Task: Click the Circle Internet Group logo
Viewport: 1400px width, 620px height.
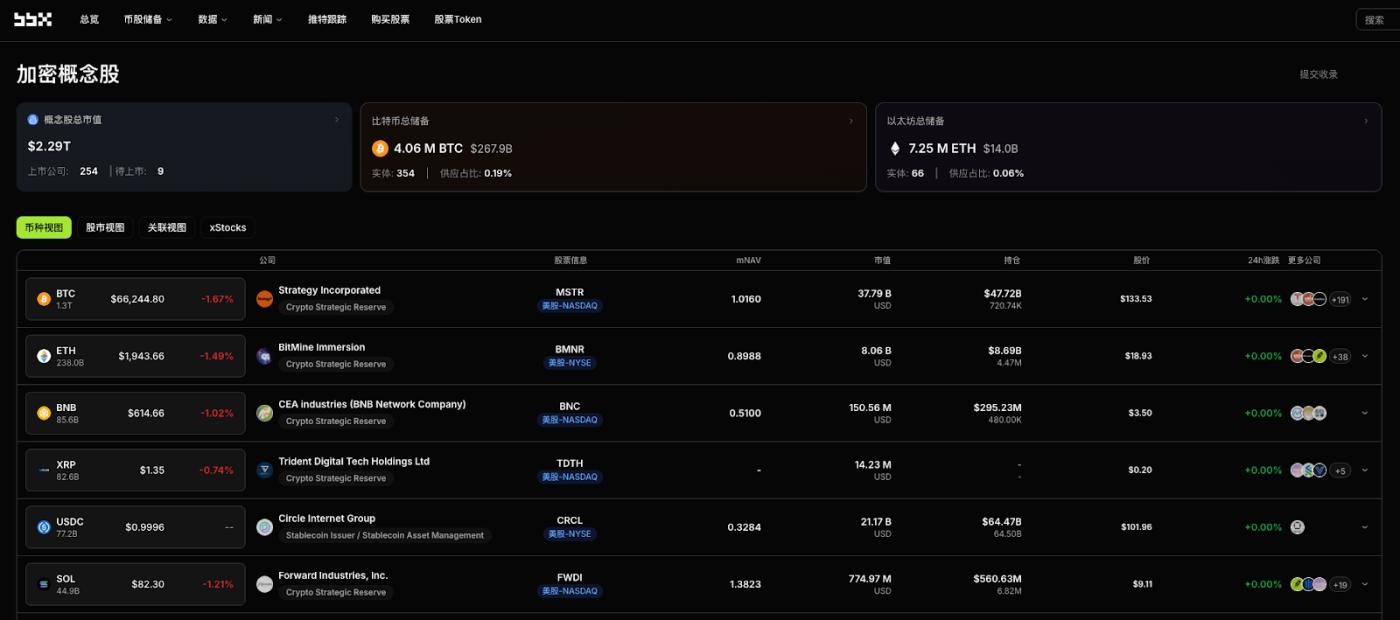Action: click(265, 526)
